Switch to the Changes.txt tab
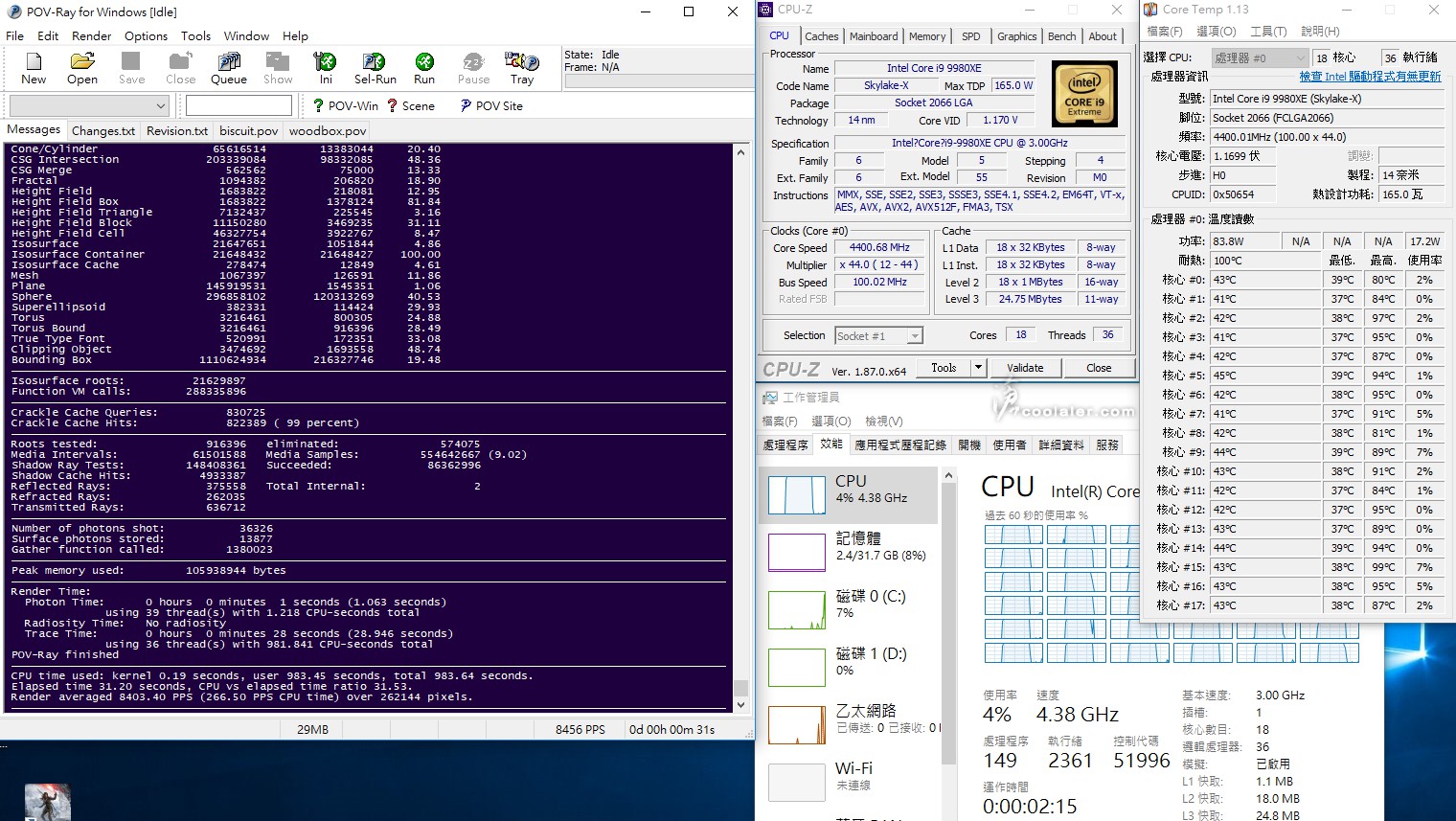The image size is (1456, 821). pos(103,130)
